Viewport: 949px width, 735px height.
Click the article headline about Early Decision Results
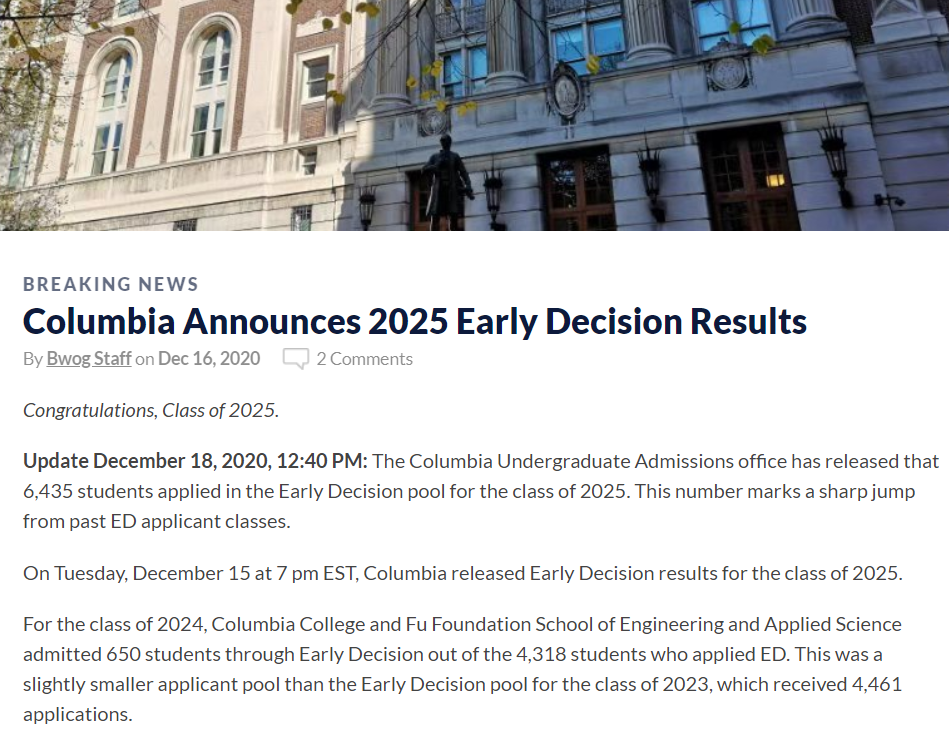(x=415, y=321)
